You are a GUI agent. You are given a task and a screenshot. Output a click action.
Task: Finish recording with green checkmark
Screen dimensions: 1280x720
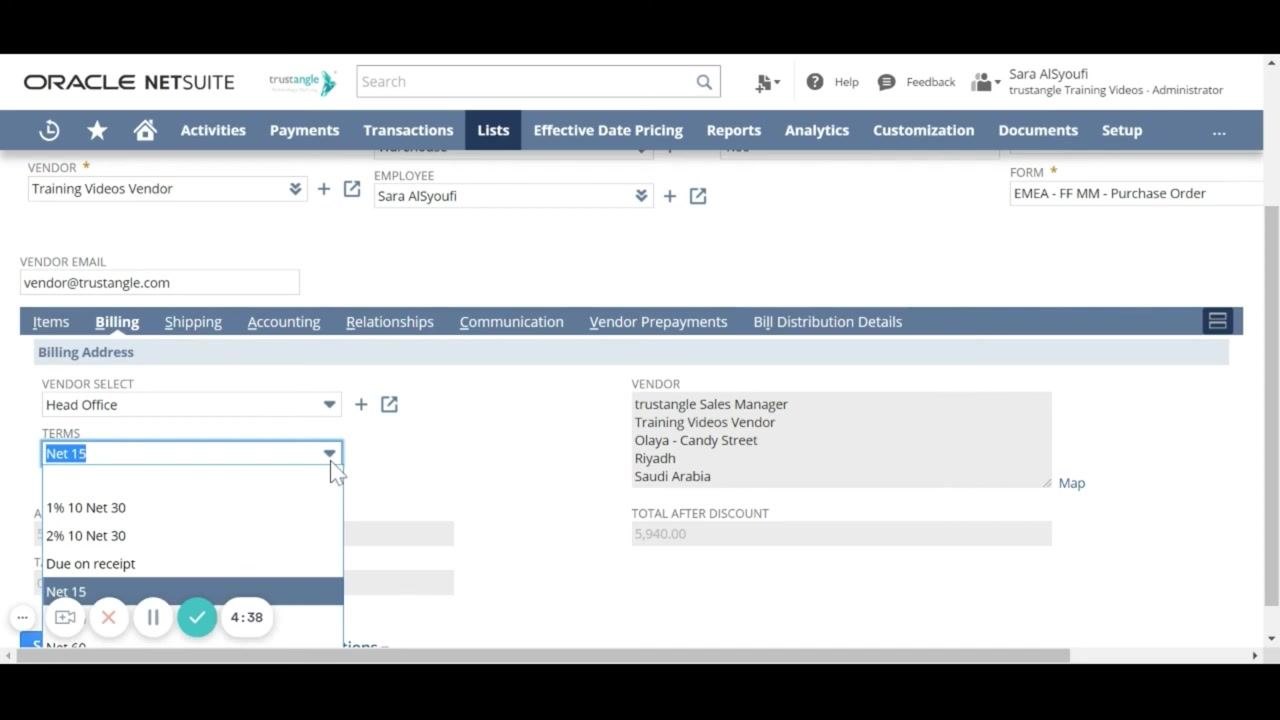(197, 617)
